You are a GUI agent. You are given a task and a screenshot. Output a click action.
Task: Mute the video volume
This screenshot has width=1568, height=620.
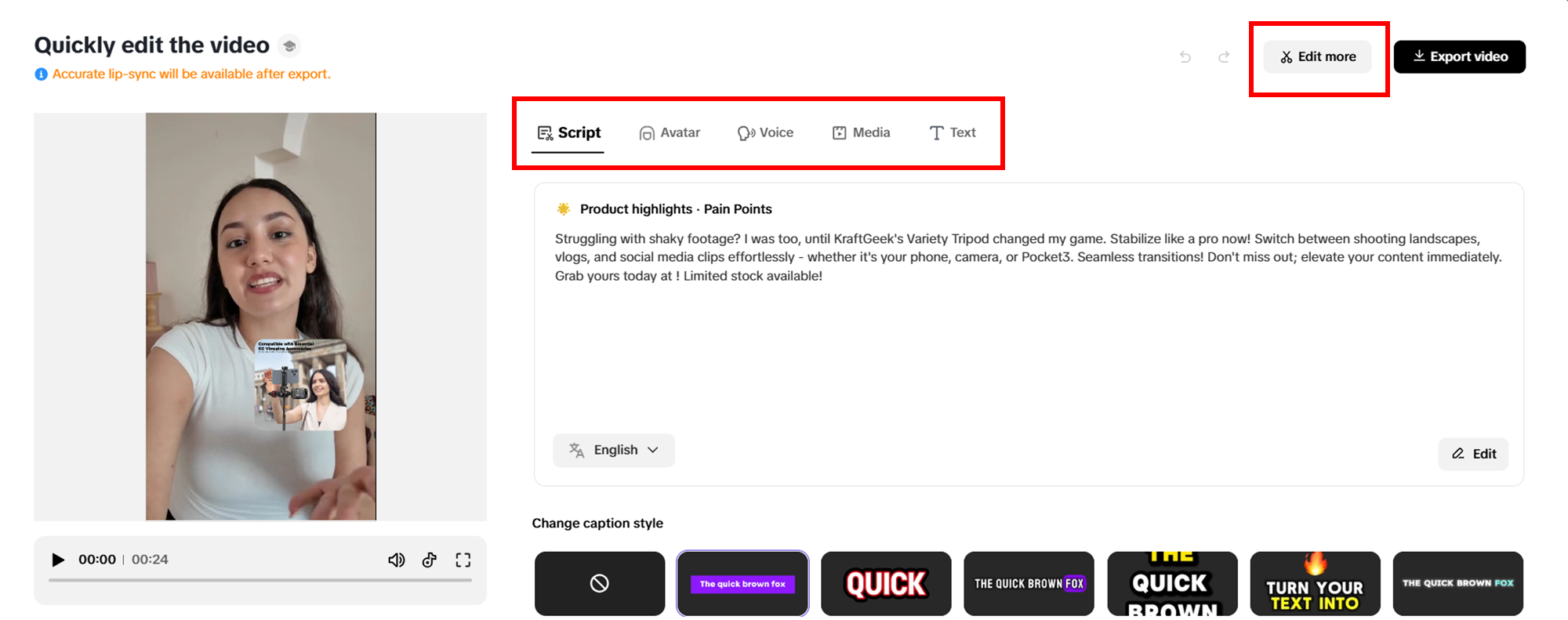(x=397, y=560)
